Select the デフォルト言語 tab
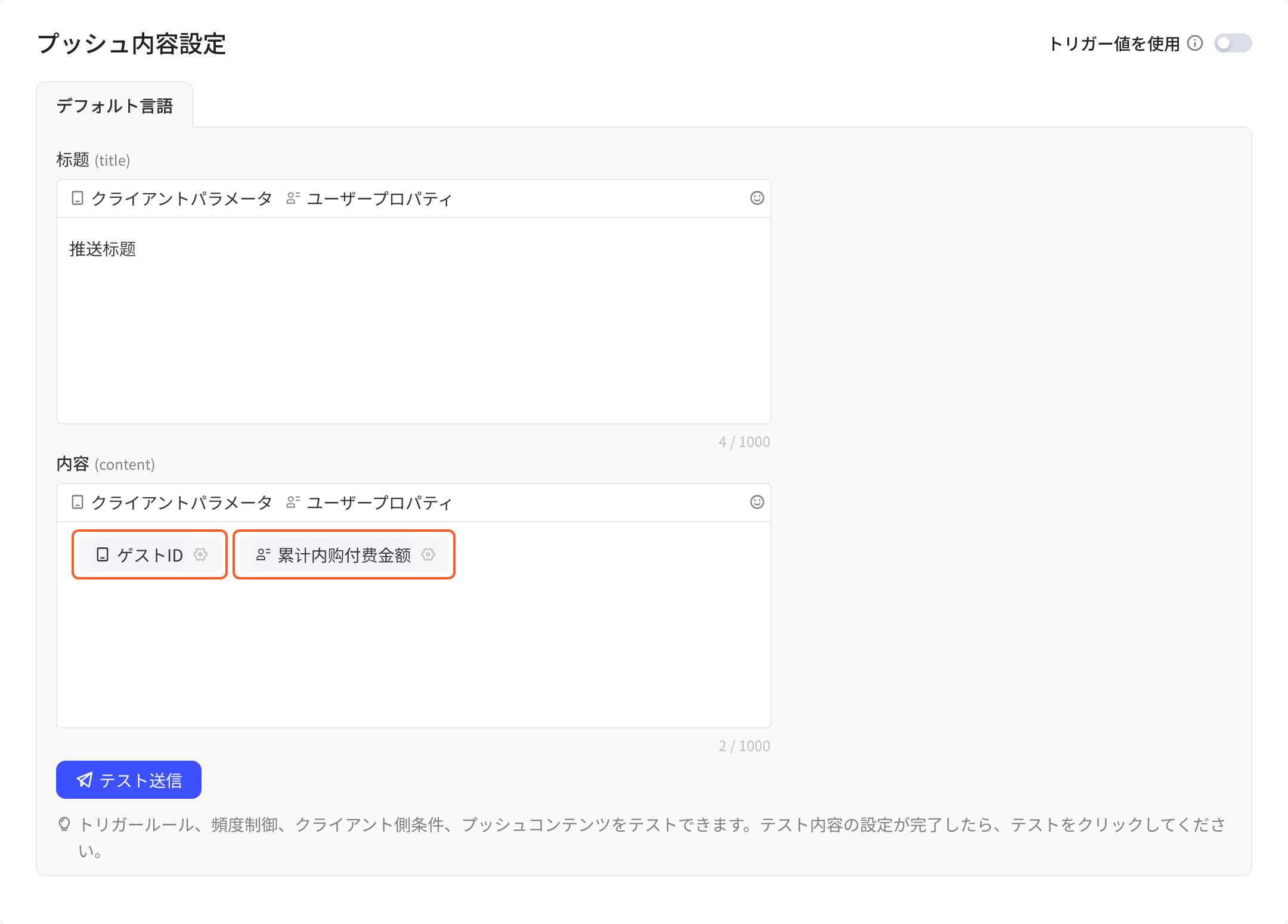 (x=114, y=106)
